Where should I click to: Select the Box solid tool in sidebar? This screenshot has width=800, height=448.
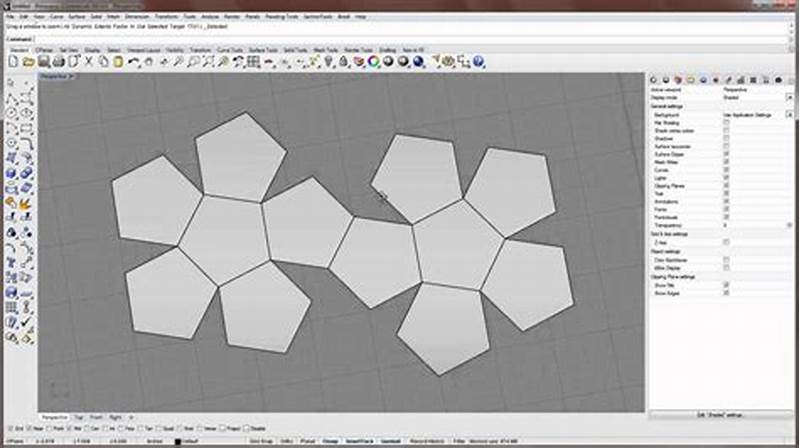pos(11,173)
